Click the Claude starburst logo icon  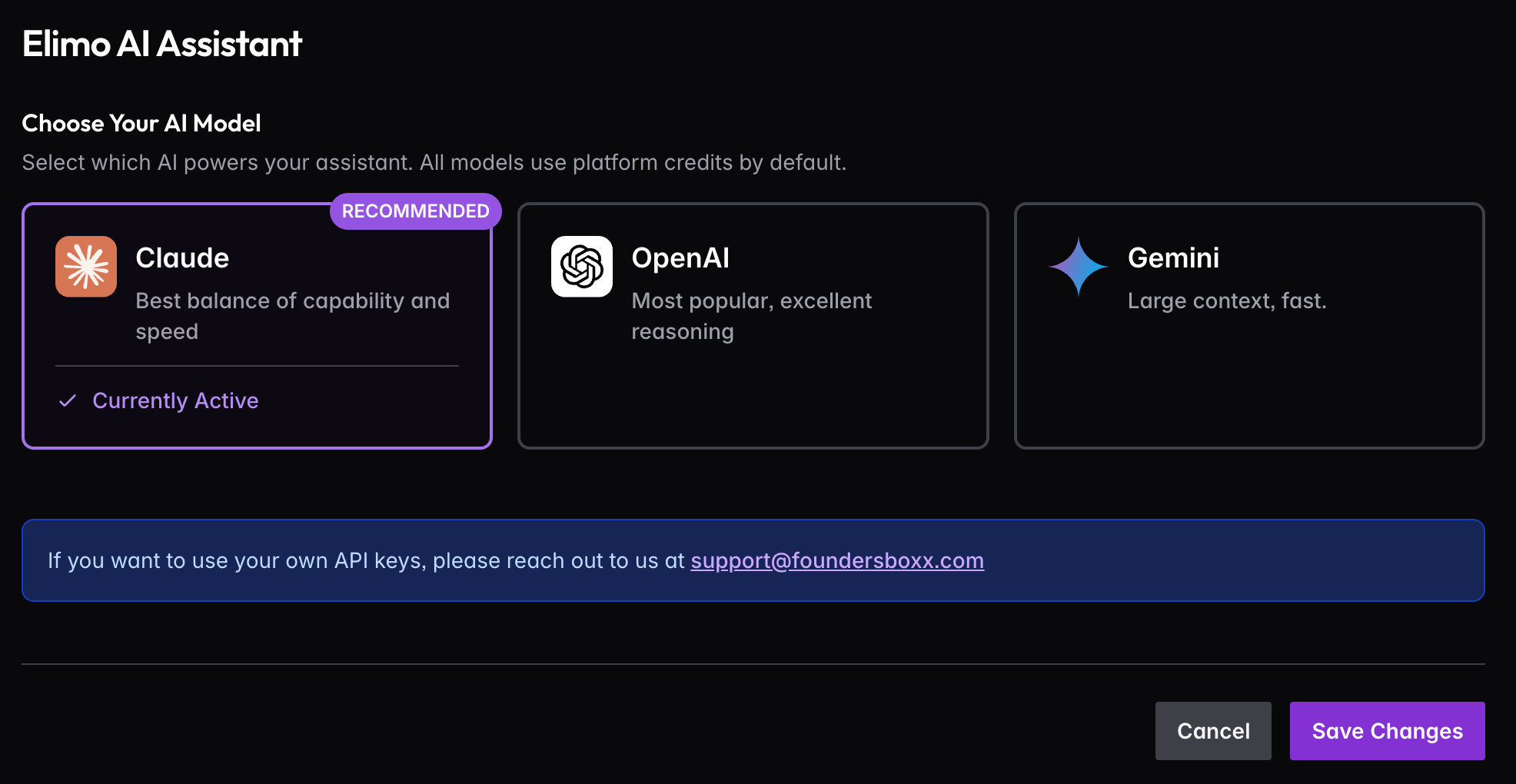pyautogui.click(x=86, y=267)
